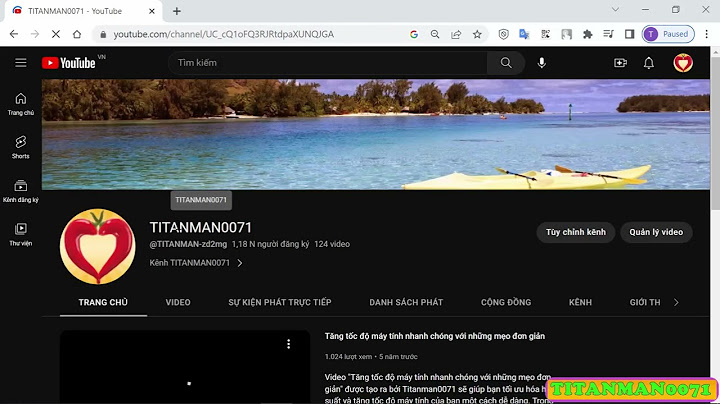Go to Trang chủ in sidebar

click(x=21, y=104)
